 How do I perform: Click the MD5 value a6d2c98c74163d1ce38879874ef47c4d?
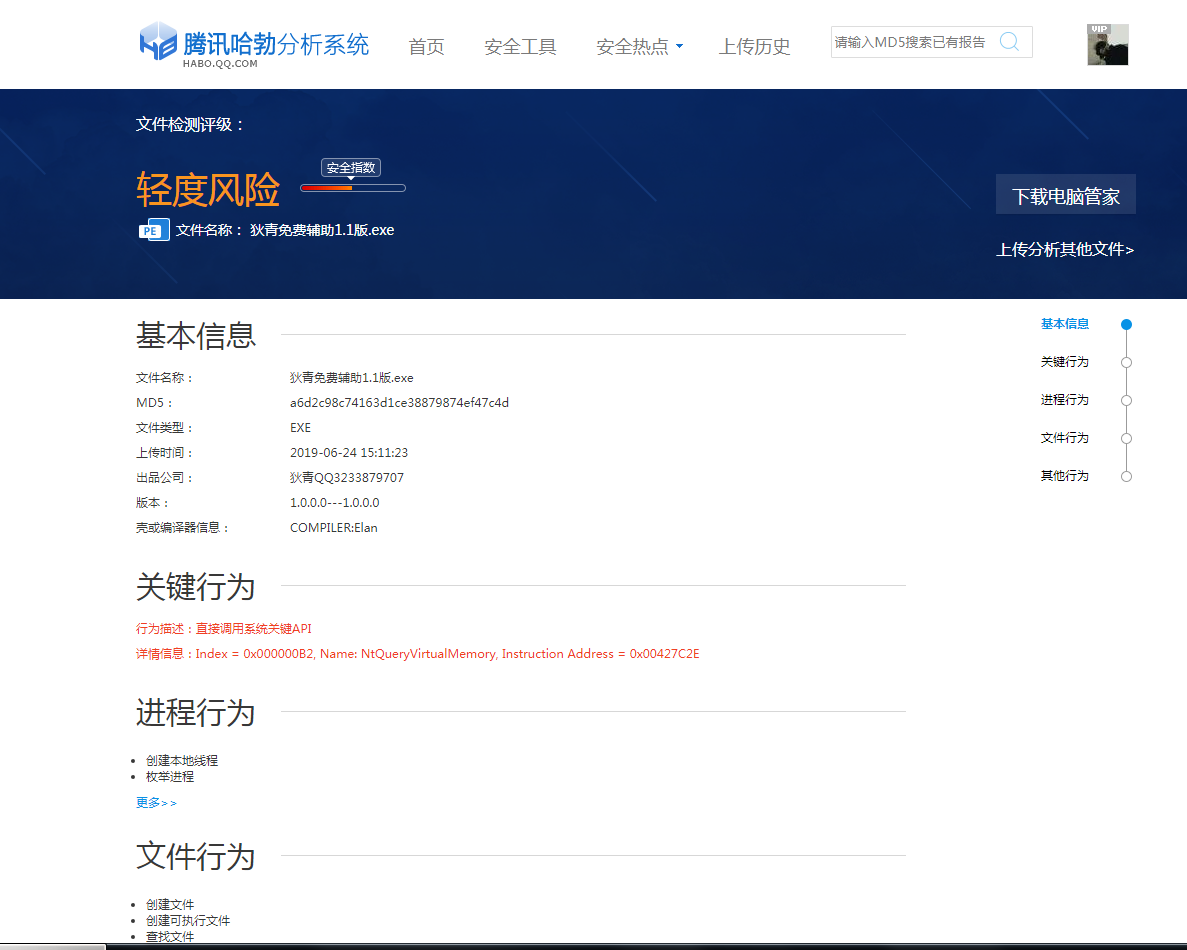(x=399, y=403)
